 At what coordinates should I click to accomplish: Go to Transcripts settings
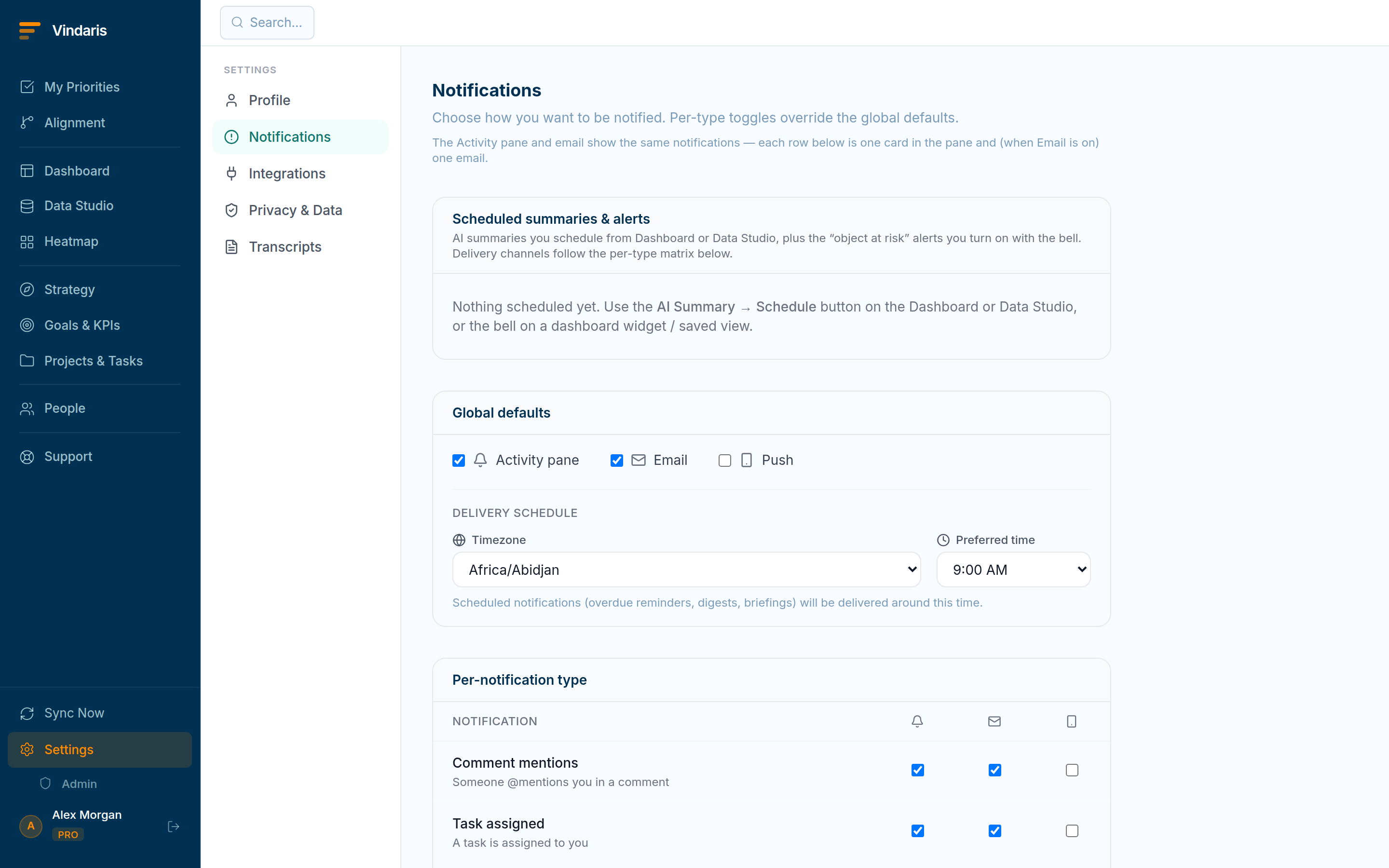(x=300, y=247)
